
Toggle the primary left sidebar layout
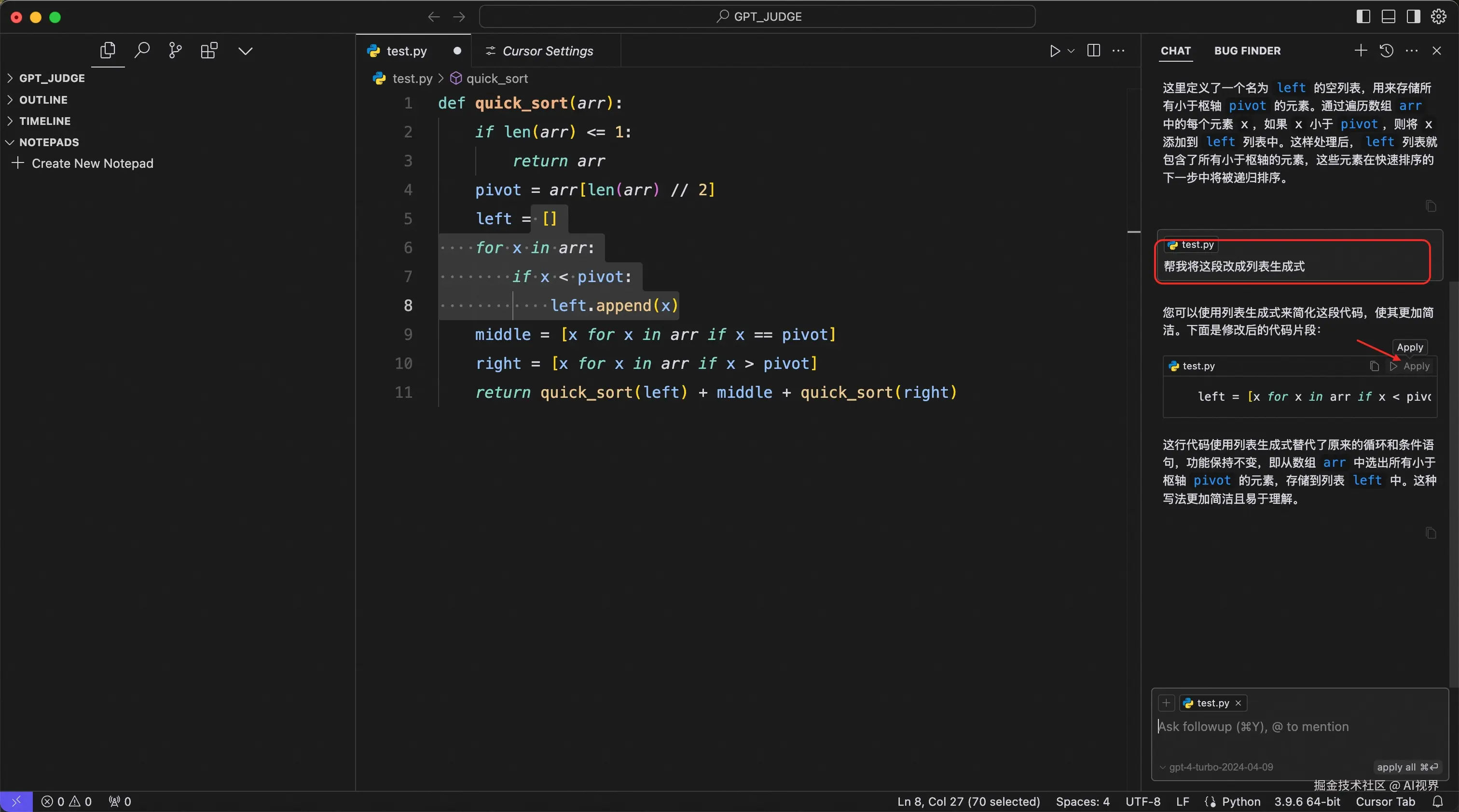tap(1363, 17)
